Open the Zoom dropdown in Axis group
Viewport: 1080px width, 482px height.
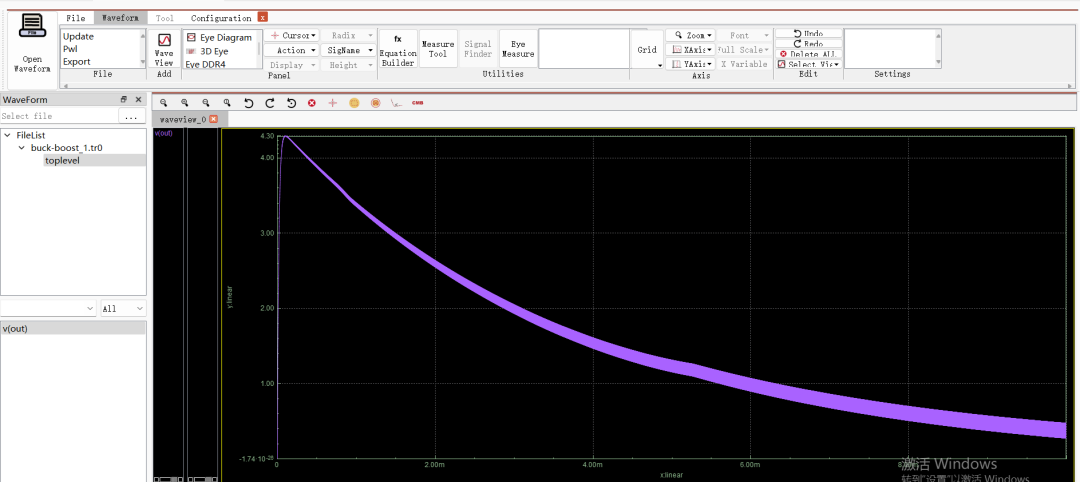[690, 35]
